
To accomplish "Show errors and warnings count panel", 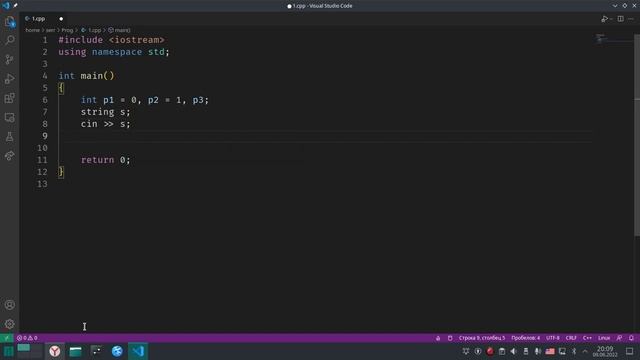I will pyautogui.click(x=27, y=338).
